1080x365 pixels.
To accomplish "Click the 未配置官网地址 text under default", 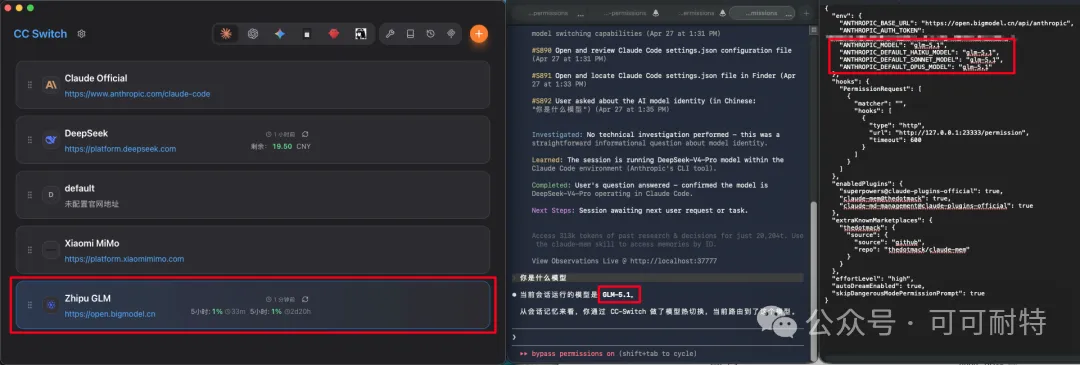I will coord(92,204).
